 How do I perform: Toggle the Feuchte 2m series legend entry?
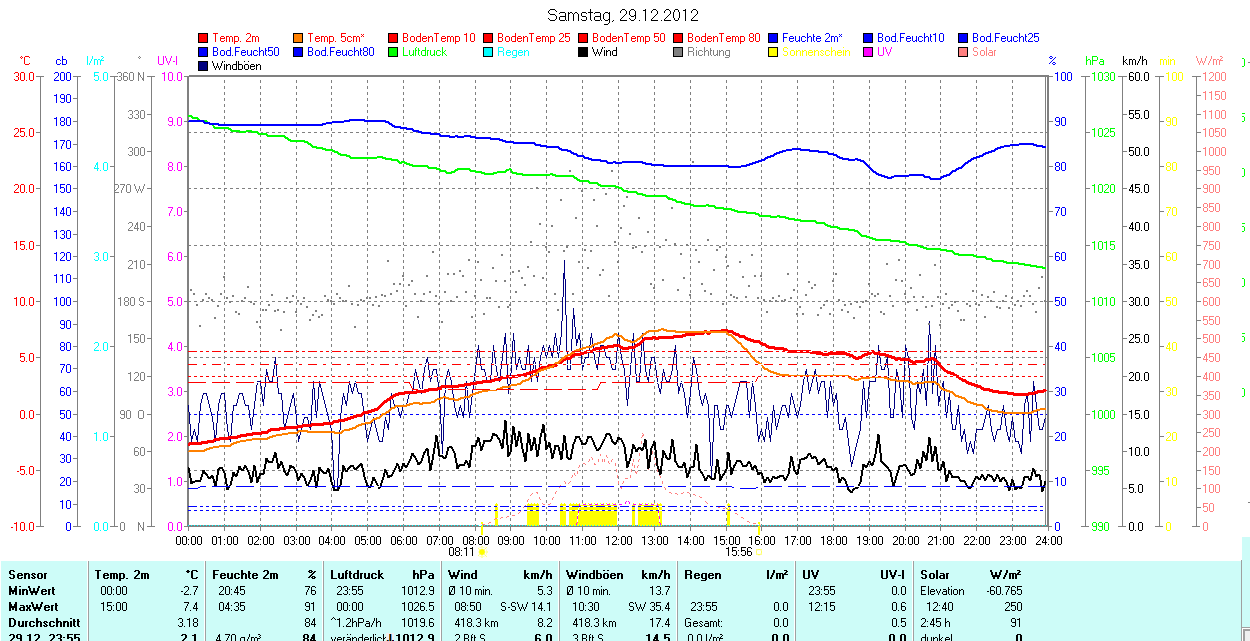pos(813,38)
